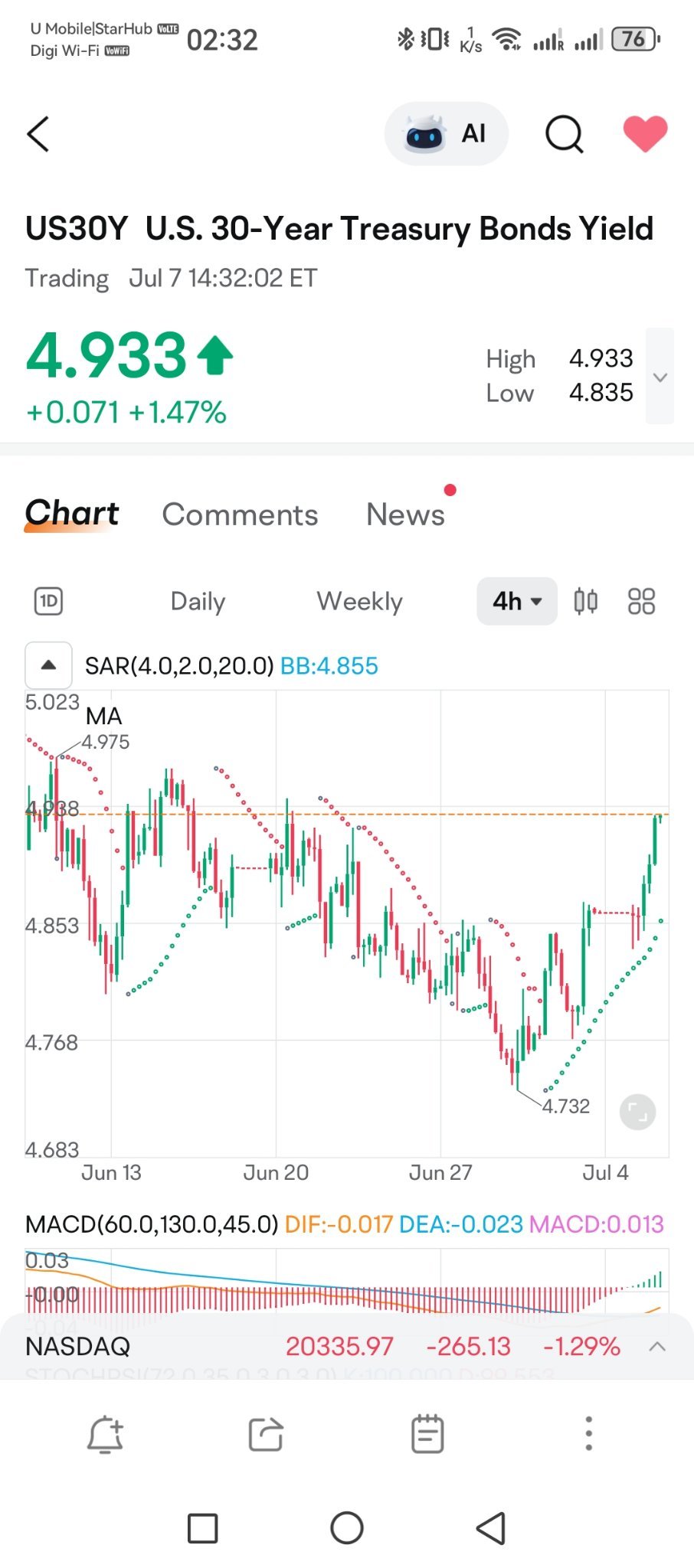Click the +0.071 +1.47% change text
The image size is (694, 1568).
click(126, 413)
